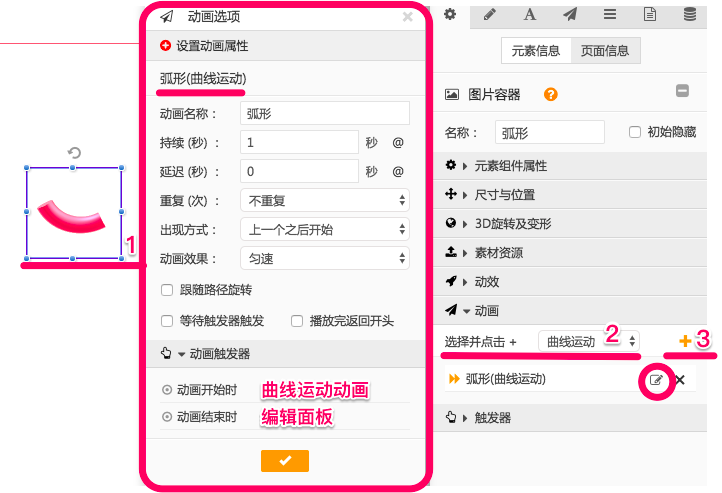Select the pencil edit tab icon
The image size is (722, 493).
click(x=489, y=14)
